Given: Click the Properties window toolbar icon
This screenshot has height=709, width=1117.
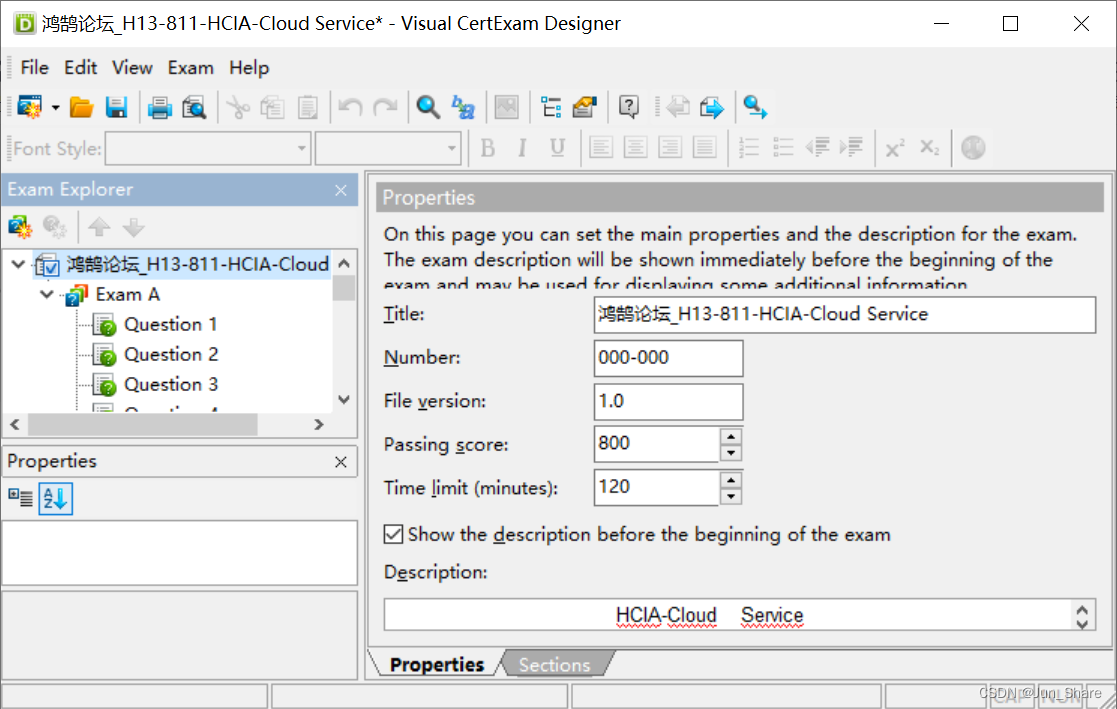Looking at the screenshot, I should coord(584,108).
